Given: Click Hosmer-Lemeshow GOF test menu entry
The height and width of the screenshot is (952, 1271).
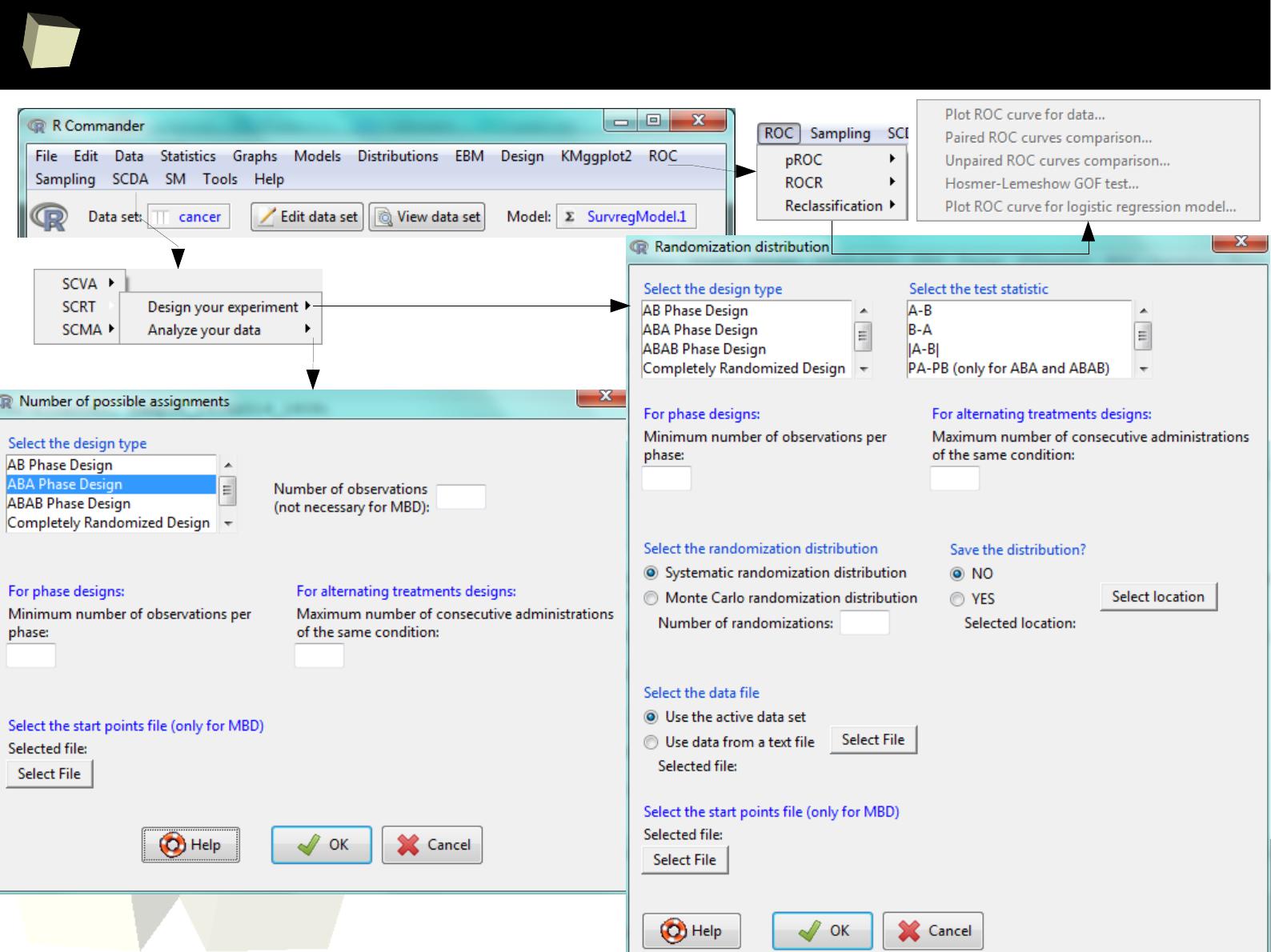Looking at the screenshot, I should tap(1041, 183).
